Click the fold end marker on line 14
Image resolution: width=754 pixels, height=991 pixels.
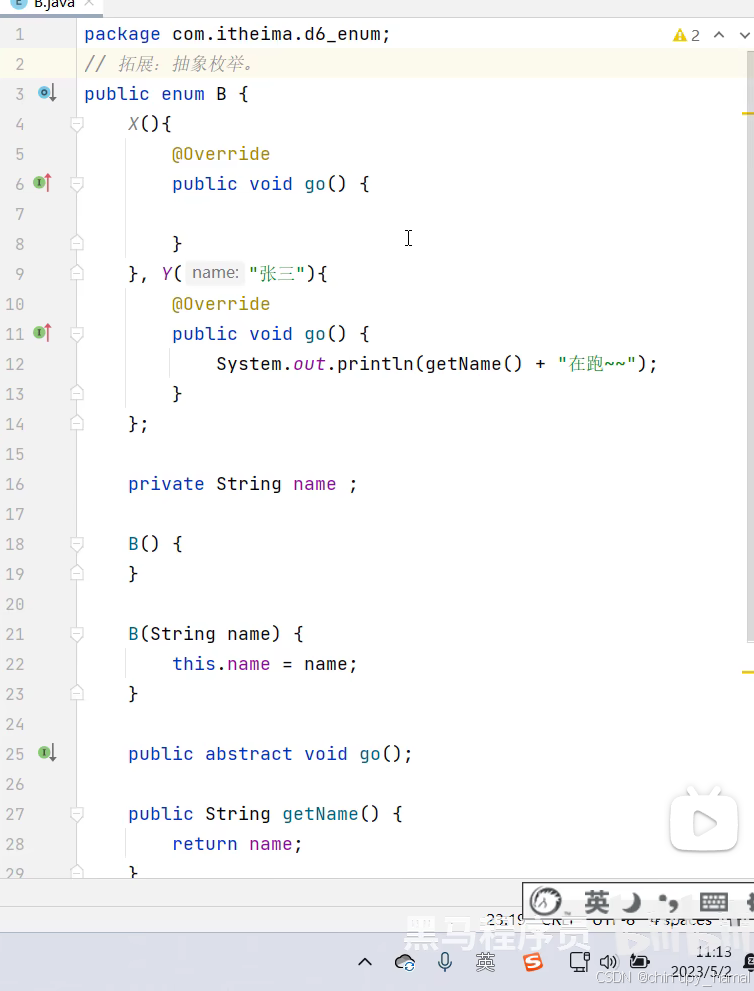(x=76, y=423)
